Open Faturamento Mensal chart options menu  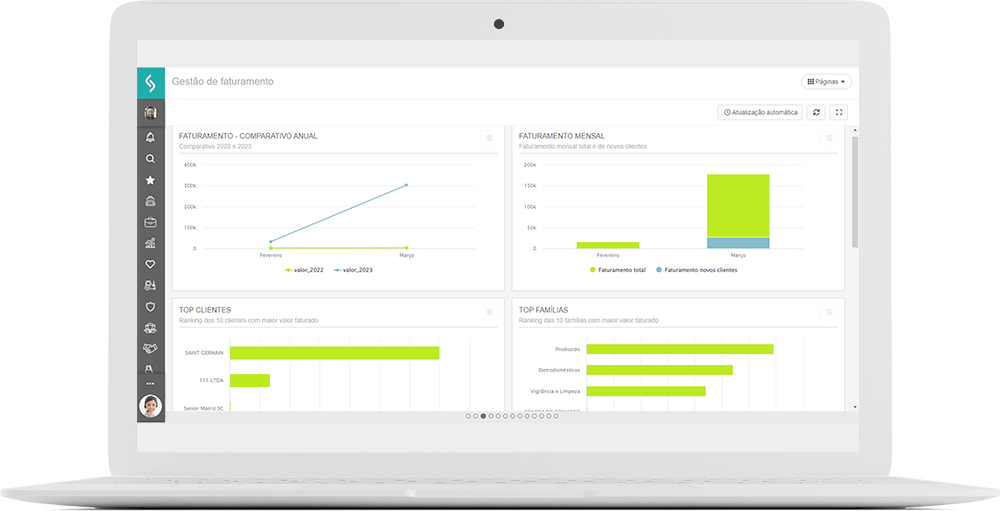click(x=829, y=138)
